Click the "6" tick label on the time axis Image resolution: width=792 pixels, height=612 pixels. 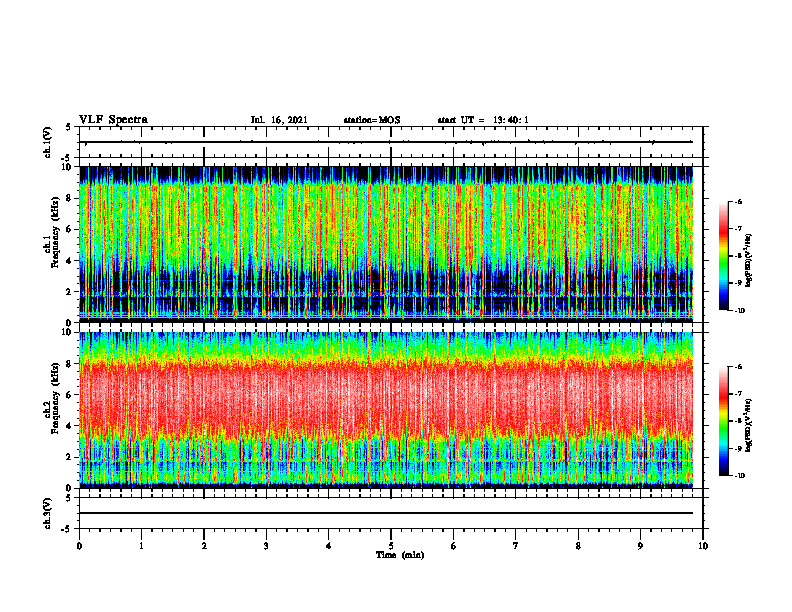[x=454, y=546]
